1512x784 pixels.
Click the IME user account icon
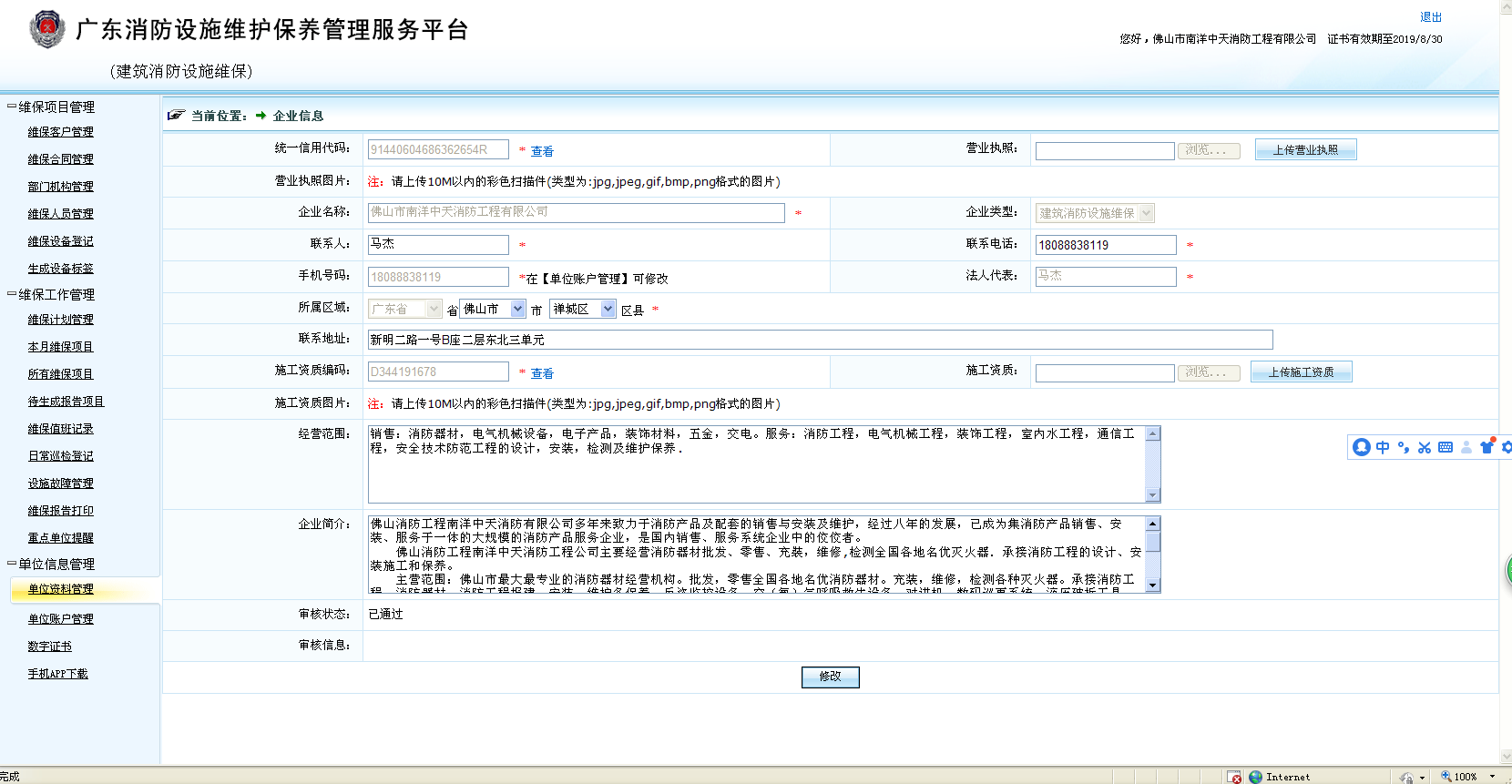pos(1466,447)
